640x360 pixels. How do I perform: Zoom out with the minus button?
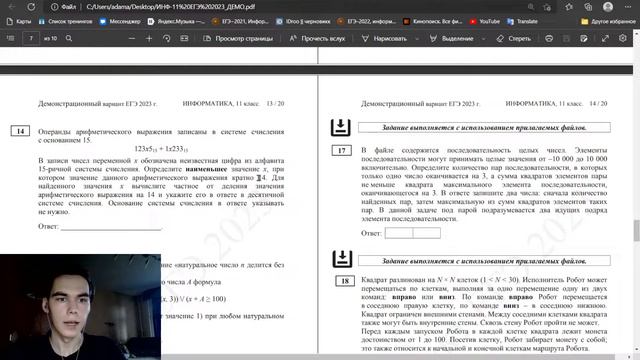pyautogui.click(x=131, y=38)
